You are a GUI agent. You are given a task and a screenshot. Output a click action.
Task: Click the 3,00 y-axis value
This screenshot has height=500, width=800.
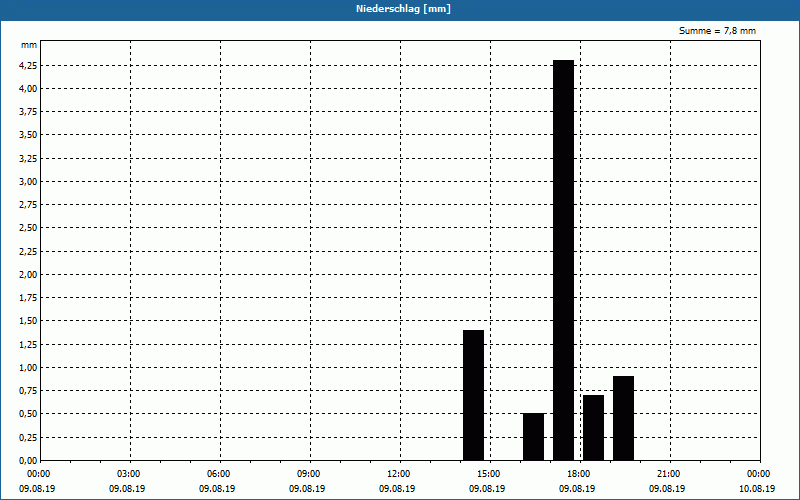[x=28, y=182]
